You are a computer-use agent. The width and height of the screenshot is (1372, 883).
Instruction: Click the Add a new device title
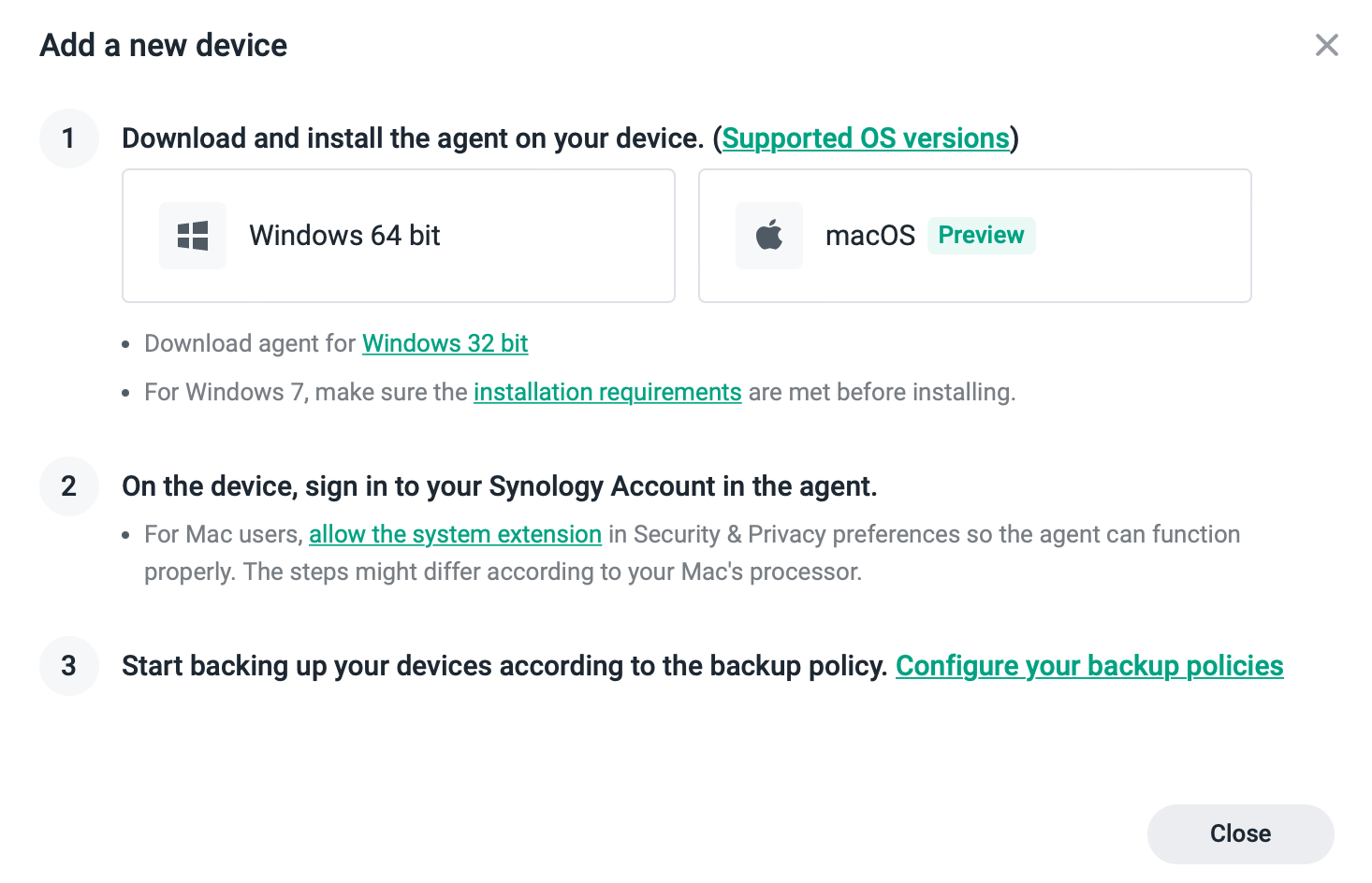164,45
